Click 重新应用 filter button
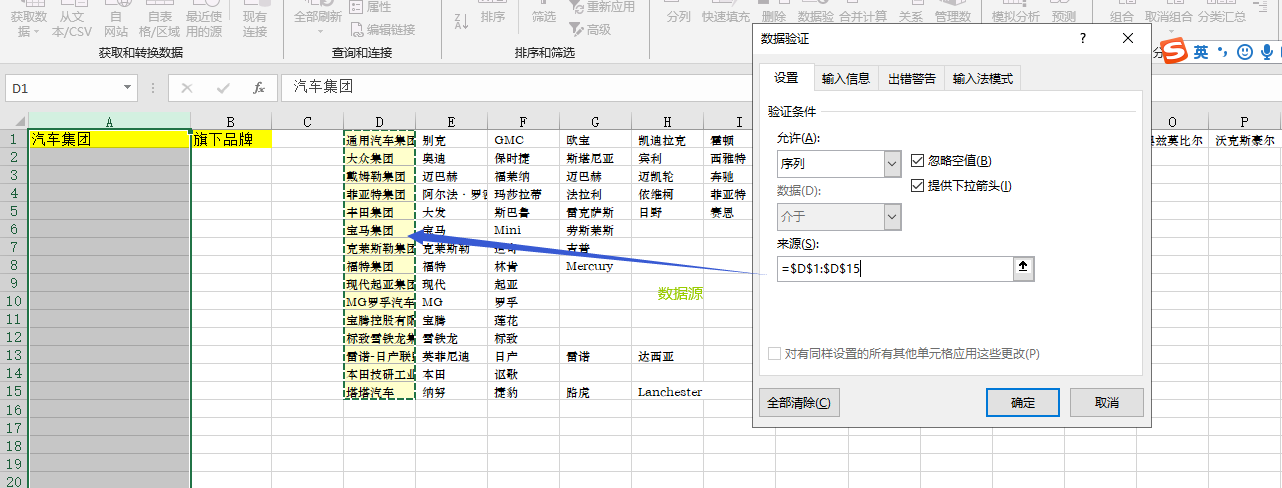The image size is (1282, 488). coord(602,7)
